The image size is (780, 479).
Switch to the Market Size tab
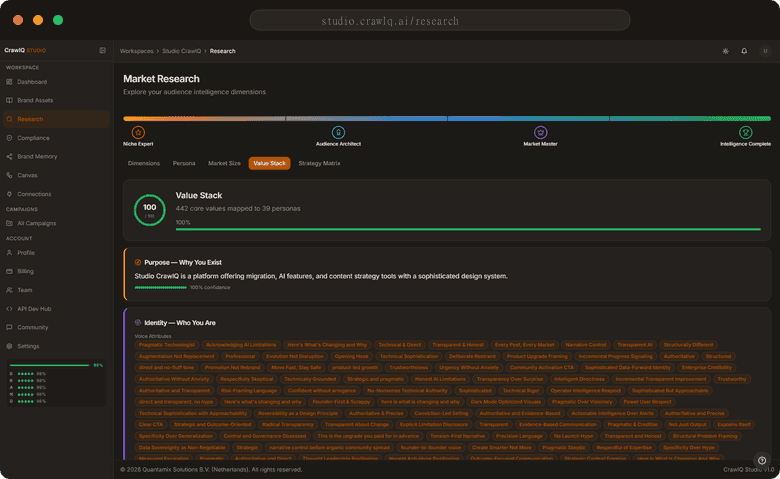tap(224, 163)
